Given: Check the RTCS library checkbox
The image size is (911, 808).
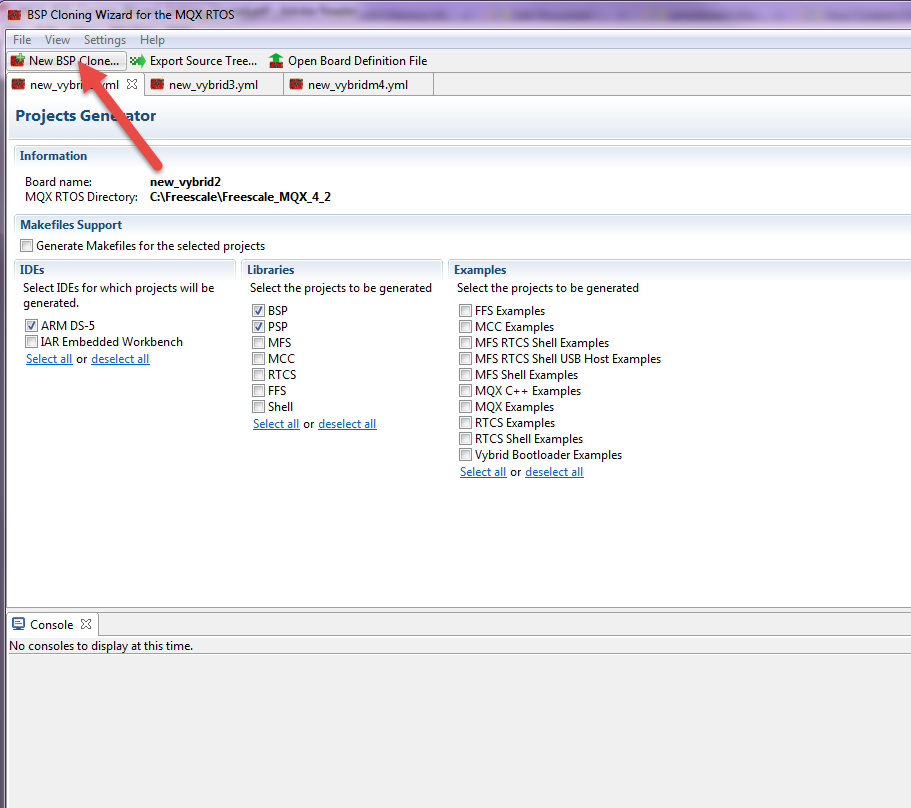Looking at the screenshot, I should pos(259,374).
